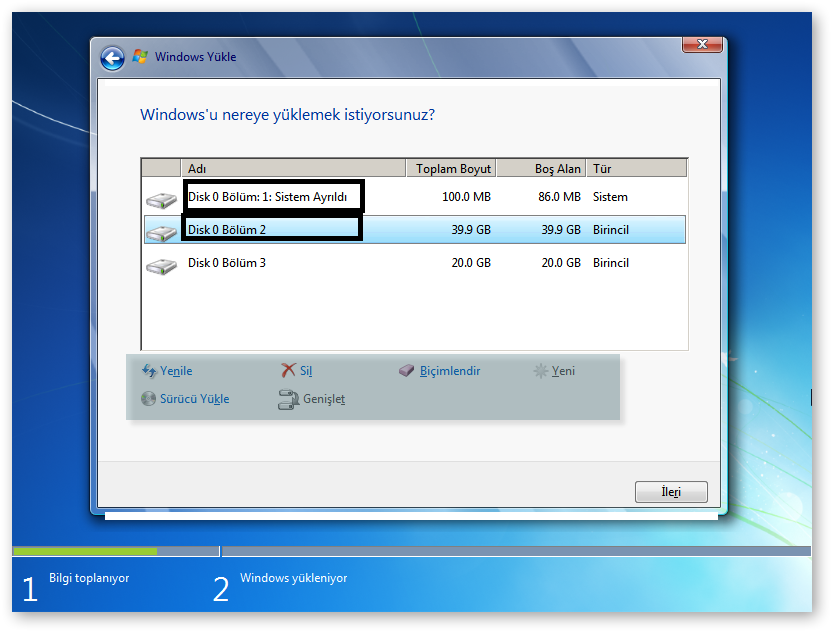Sort by the Adı column header
The height and width of the screenshot is (632, 832).
pos(293,168)
